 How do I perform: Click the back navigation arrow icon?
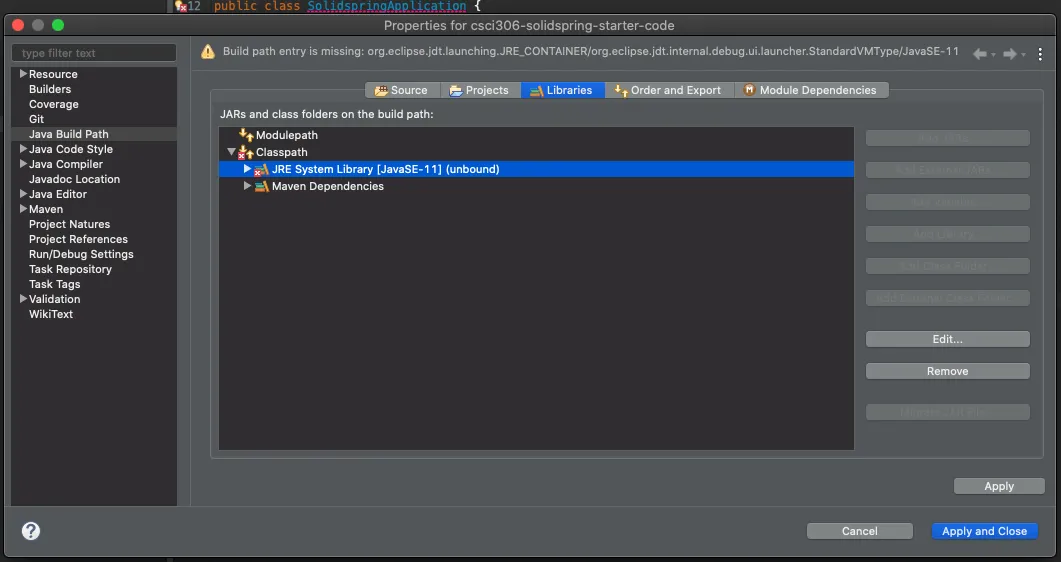coord(980,54)
